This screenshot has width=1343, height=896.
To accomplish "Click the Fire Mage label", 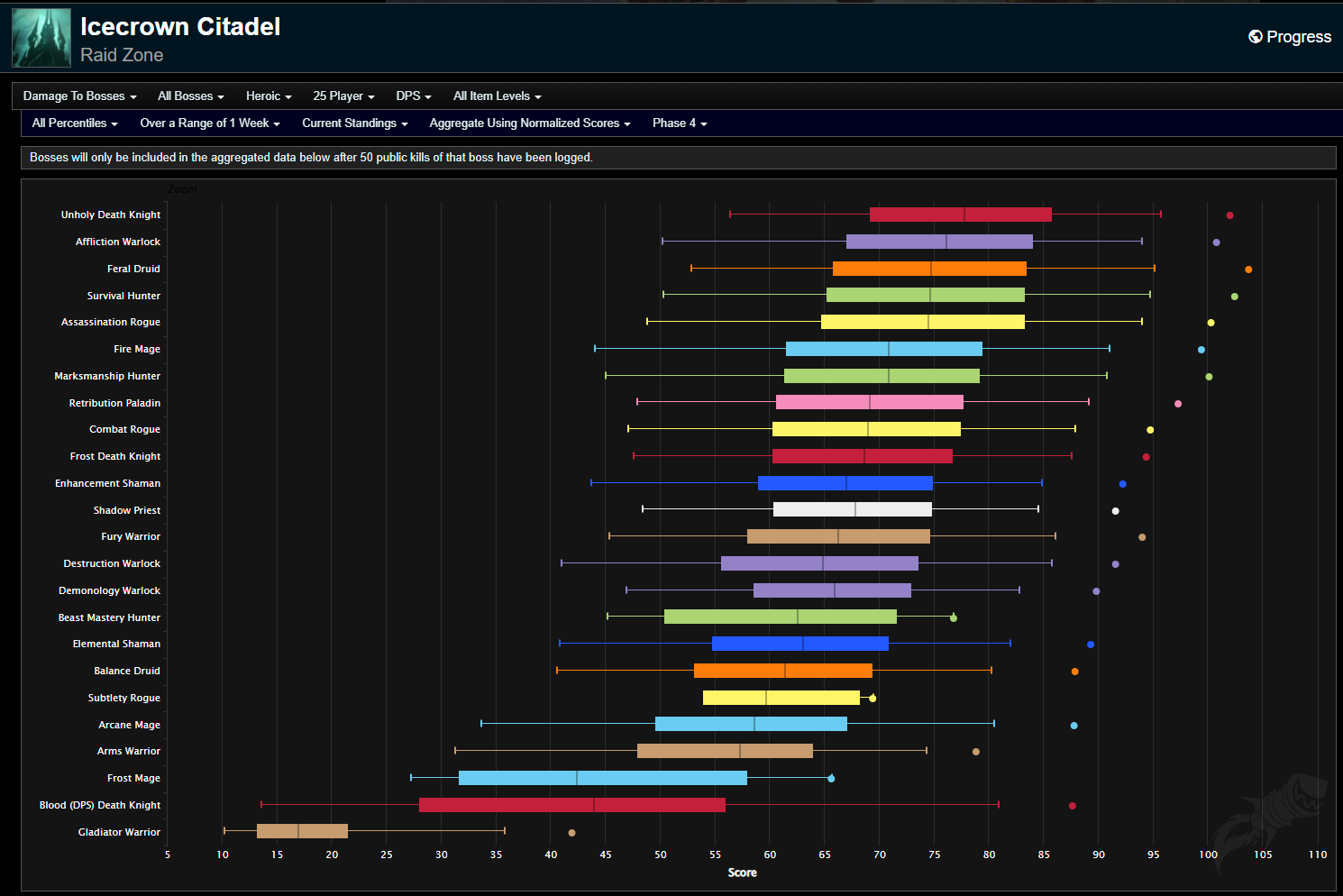I will pos(137,349).
